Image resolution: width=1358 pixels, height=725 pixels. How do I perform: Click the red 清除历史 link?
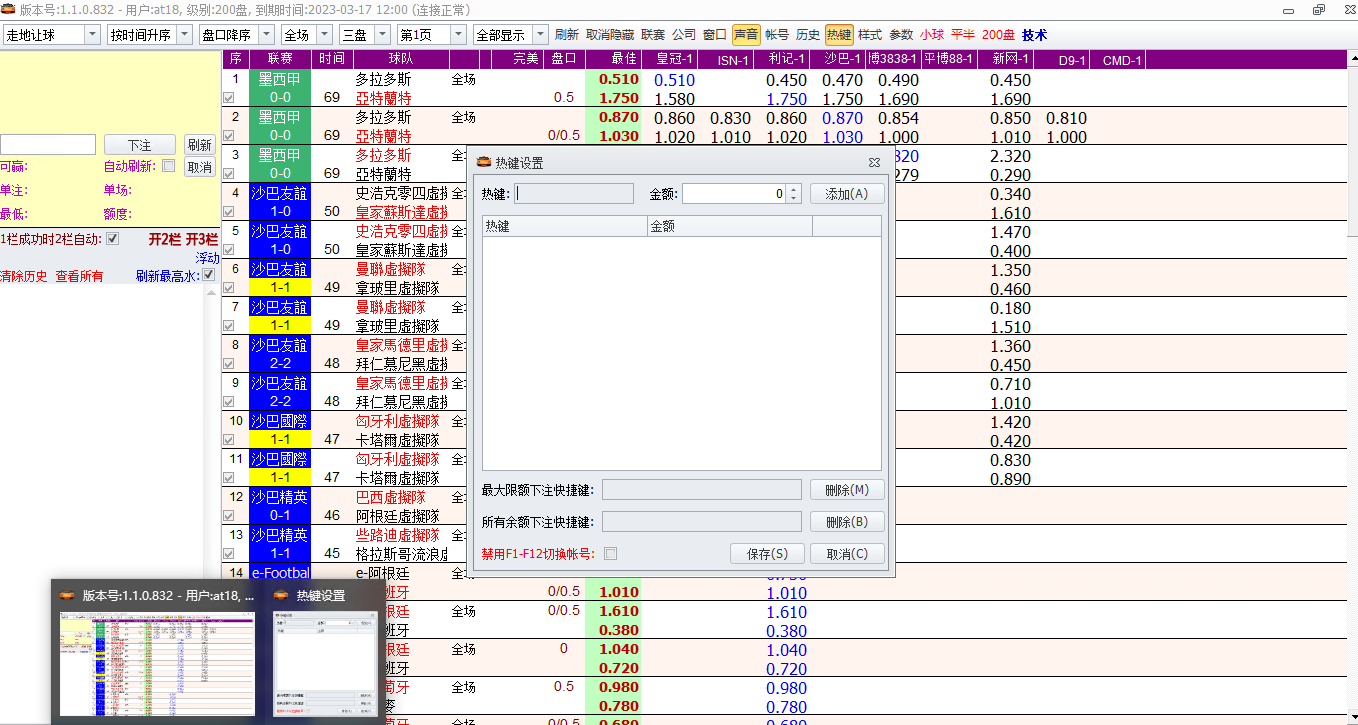coord(23,276)
